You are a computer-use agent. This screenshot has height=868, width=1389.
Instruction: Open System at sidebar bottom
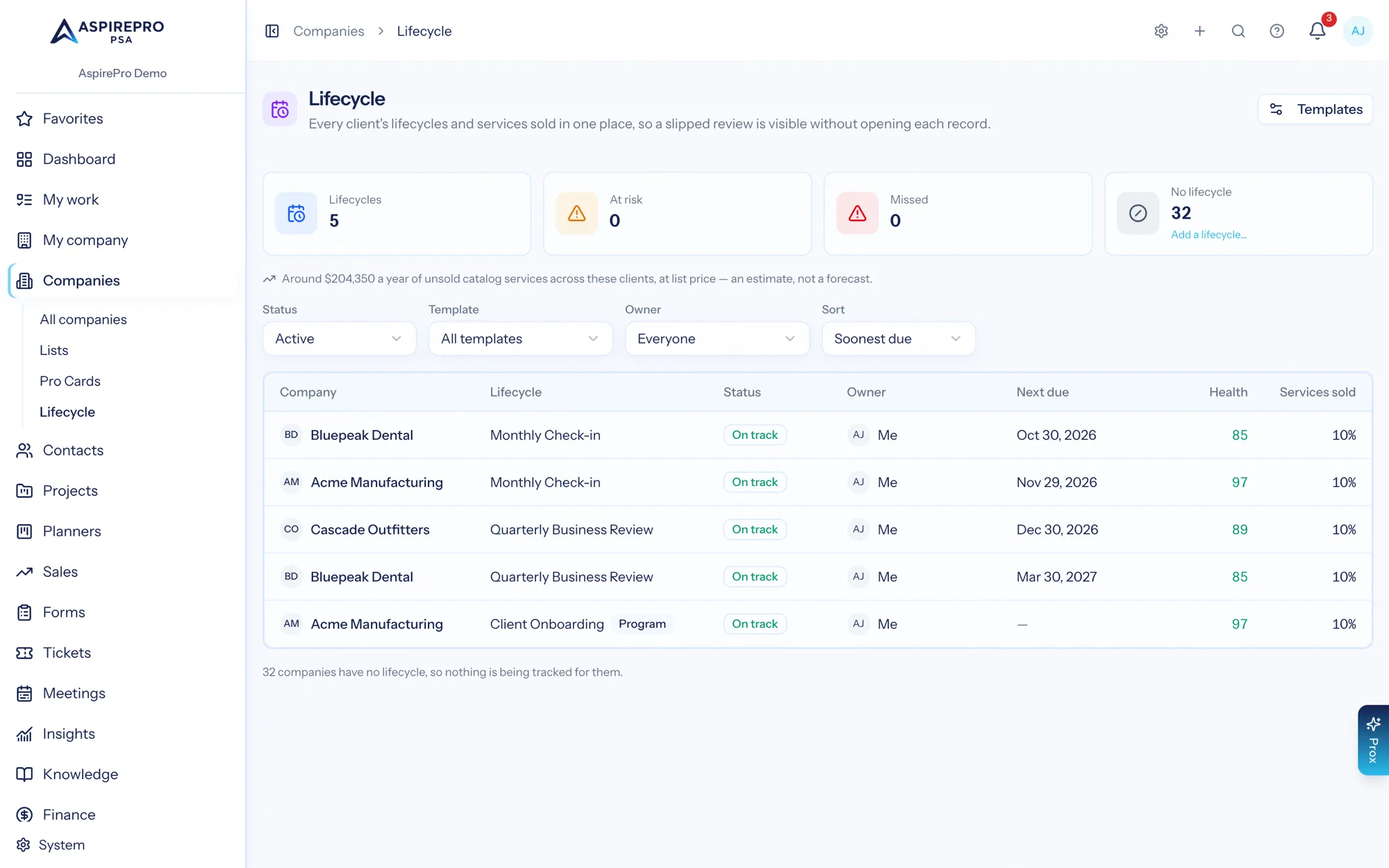click(x=62, y=845)
